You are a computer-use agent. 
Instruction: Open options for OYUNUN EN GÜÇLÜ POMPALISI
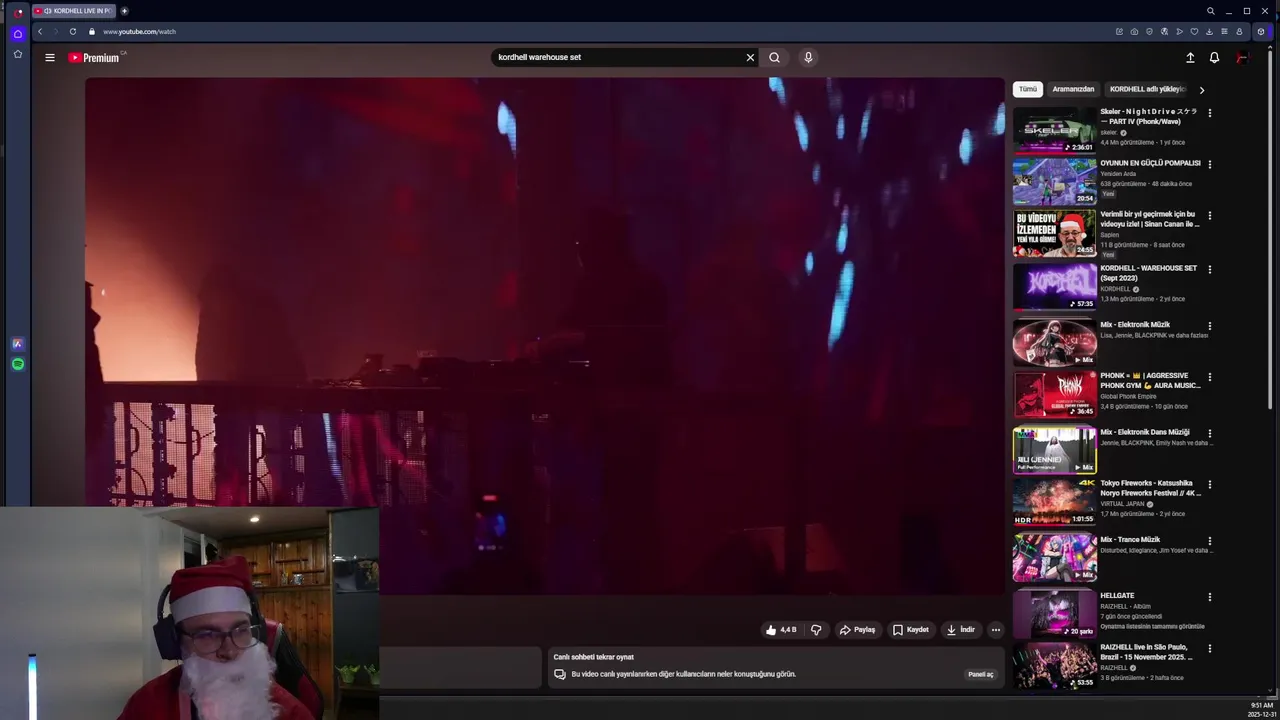(x=1209, y=164)
